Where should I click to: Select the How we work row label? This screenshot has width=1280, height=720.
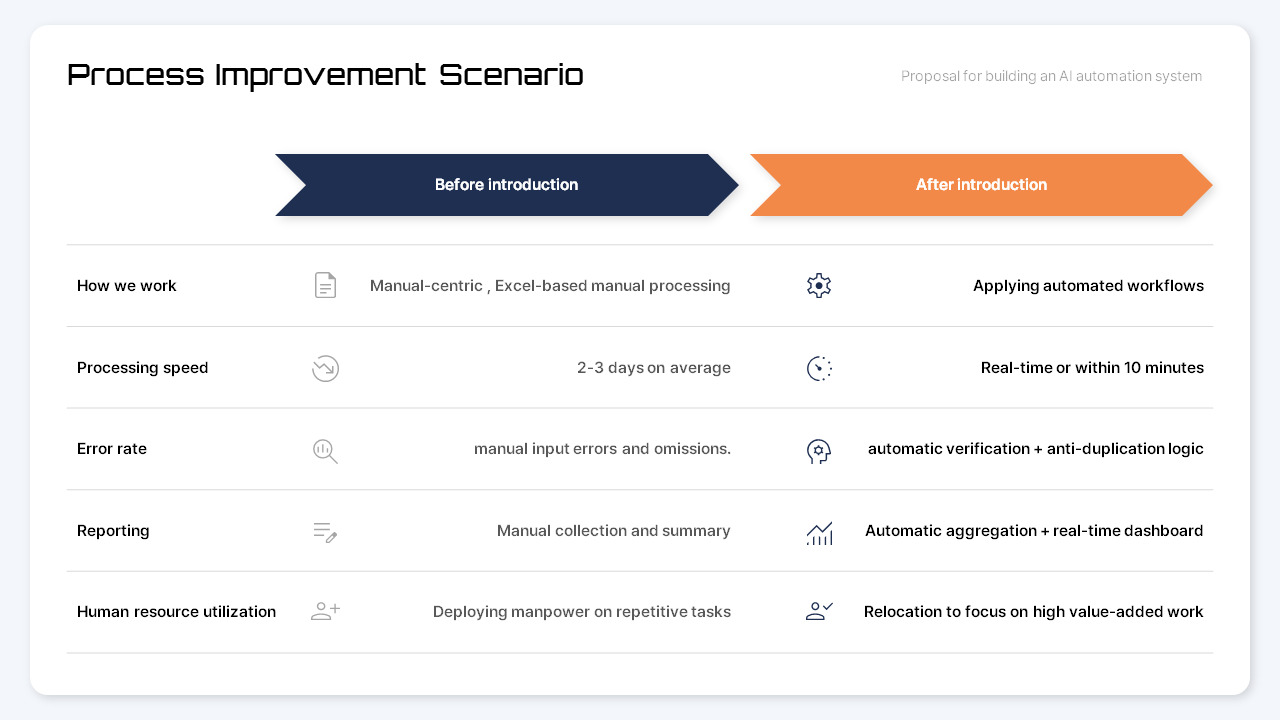[126, 286]
